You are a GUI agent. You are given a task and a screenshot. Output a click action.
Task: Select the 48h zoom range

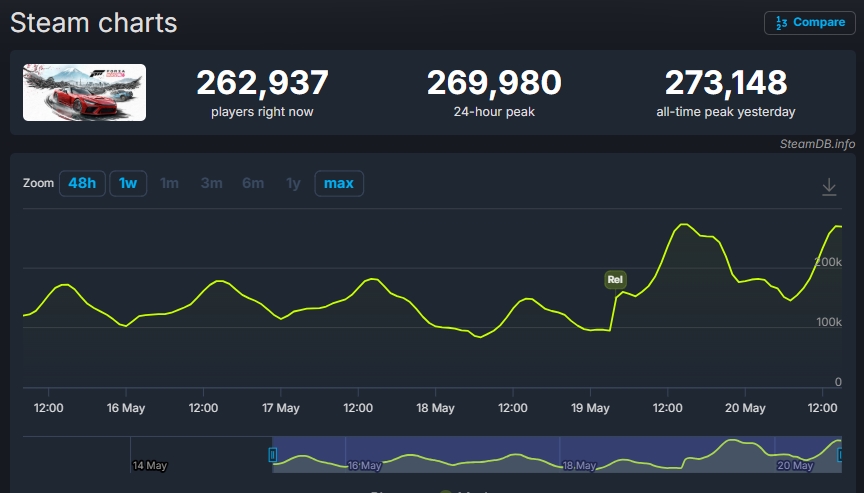coord(82,183)
